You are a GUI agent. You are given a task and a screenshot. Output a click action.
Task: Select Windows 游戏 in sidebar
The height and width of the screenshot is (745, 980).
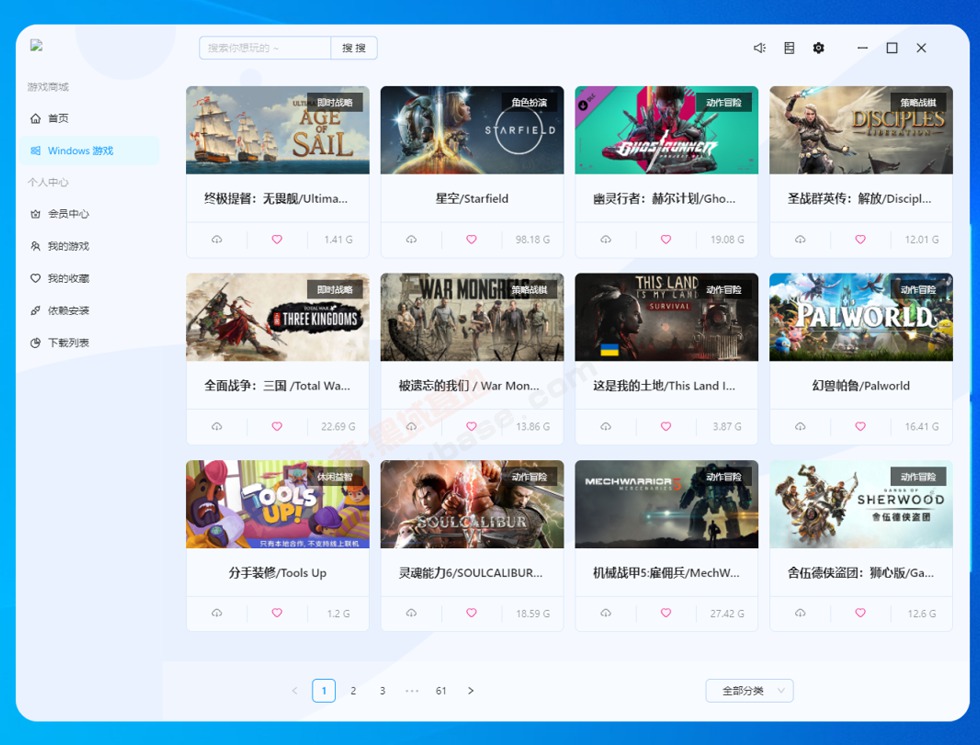89,151
